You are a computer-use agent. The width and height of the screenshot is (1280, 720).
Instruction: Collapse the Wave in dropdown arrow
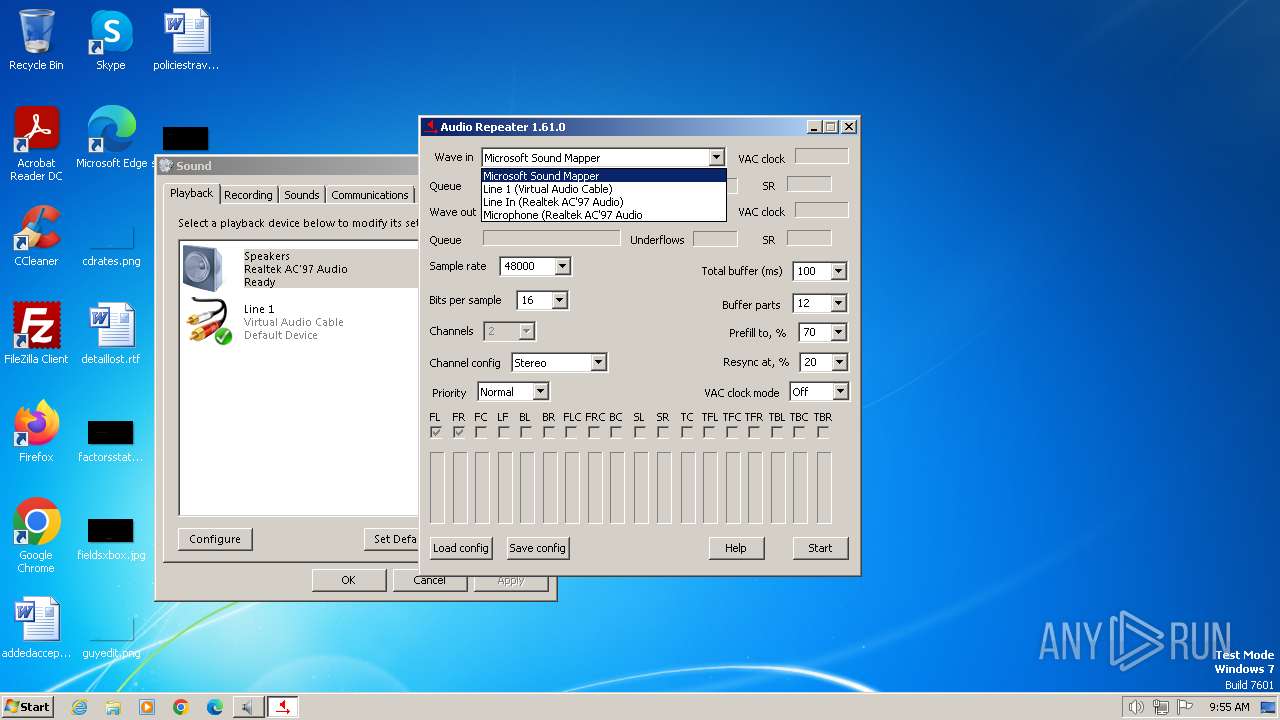(716, 157)
